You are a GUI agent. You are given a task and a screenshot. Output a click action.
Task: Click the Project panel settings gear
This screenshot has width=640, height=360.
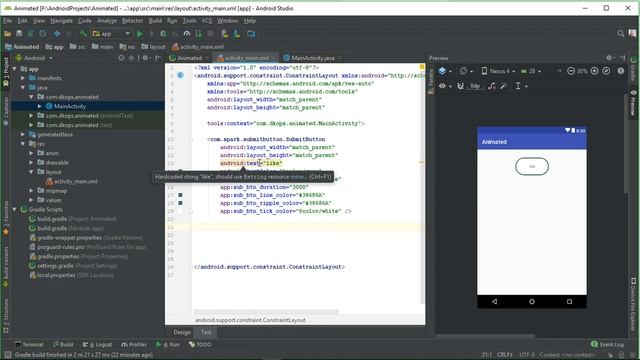[x=145, y=58]
